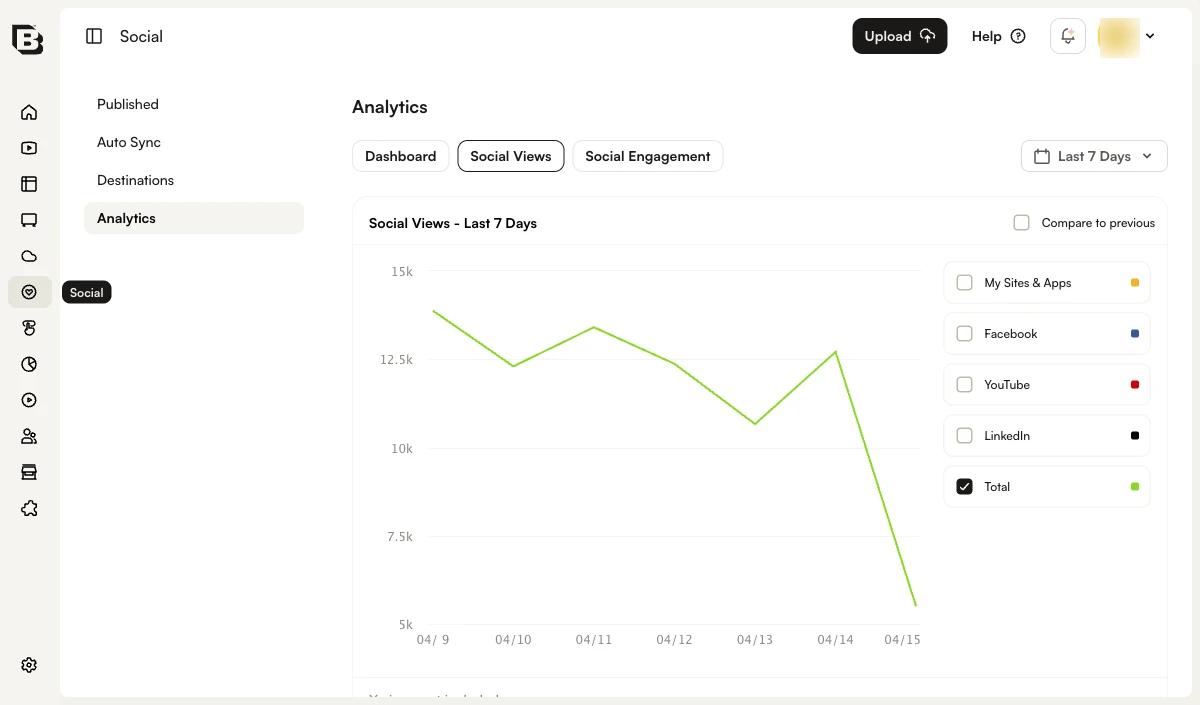
Task: Select Analytics in the Social menu
Action: [194, 218]
